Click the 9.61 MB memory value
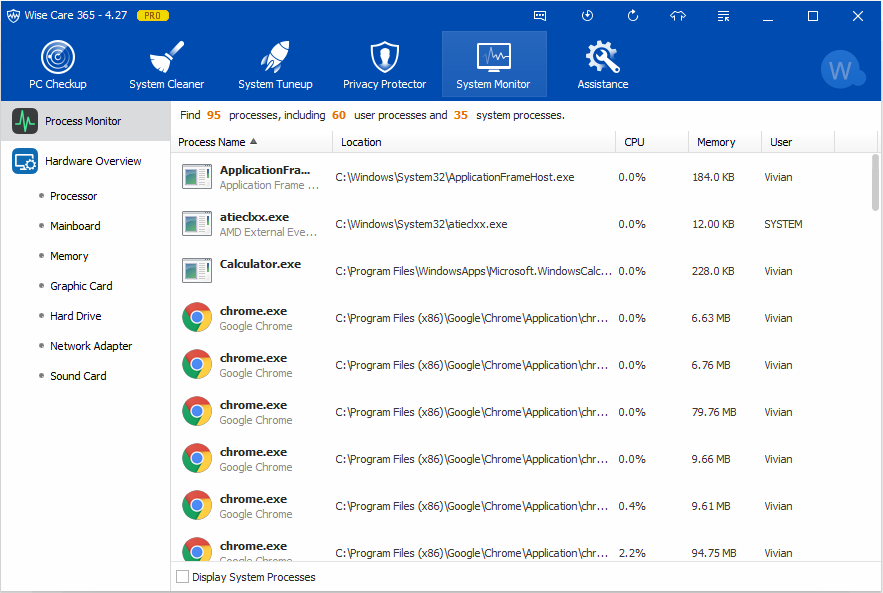Image resolution: width=883 pixels, height=593 pixels. click(x=711, y=506)
